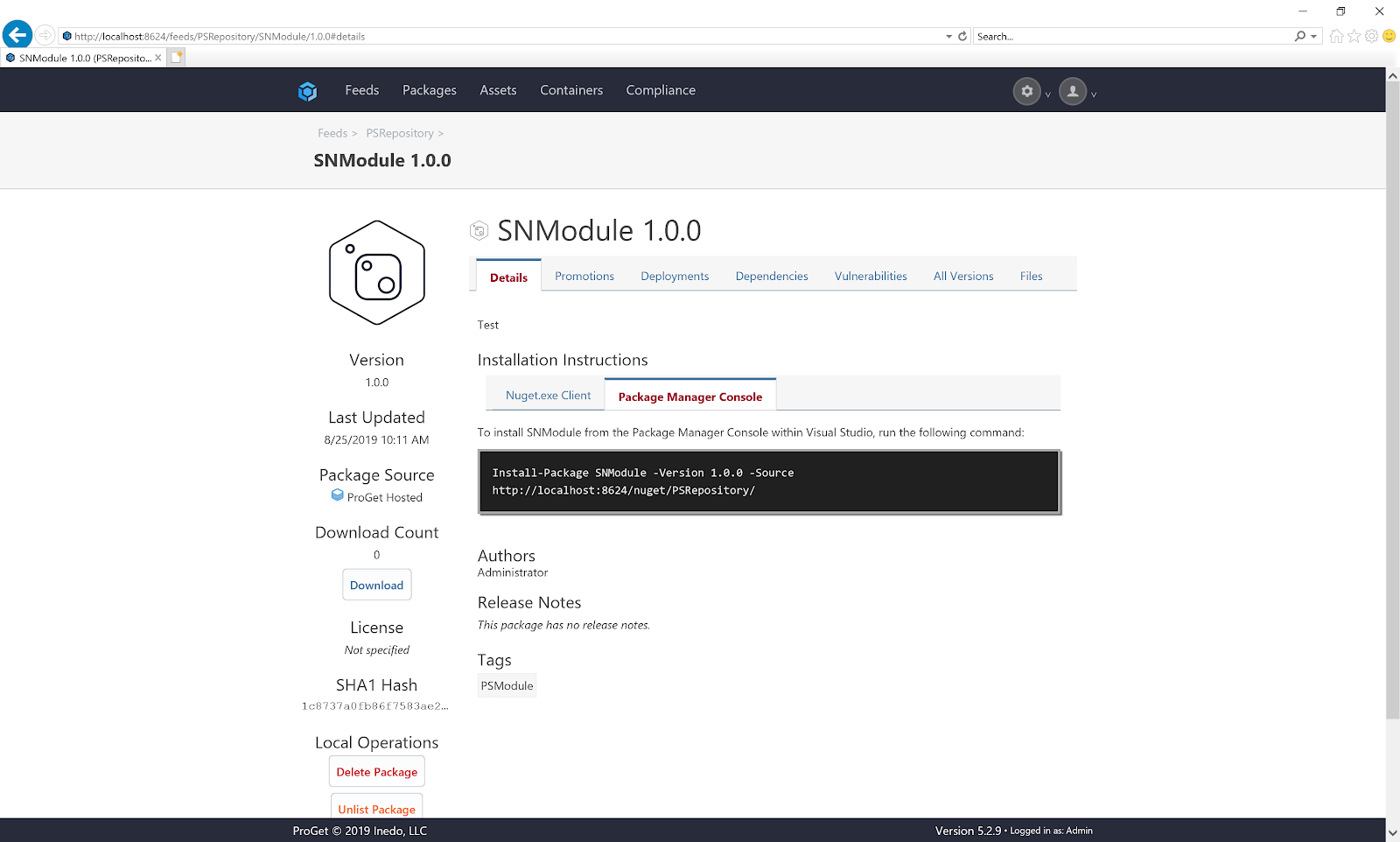Viewport: 1400px width, 842px height.
Task: Switch to the Promotions tab
Action: [584, 276]
